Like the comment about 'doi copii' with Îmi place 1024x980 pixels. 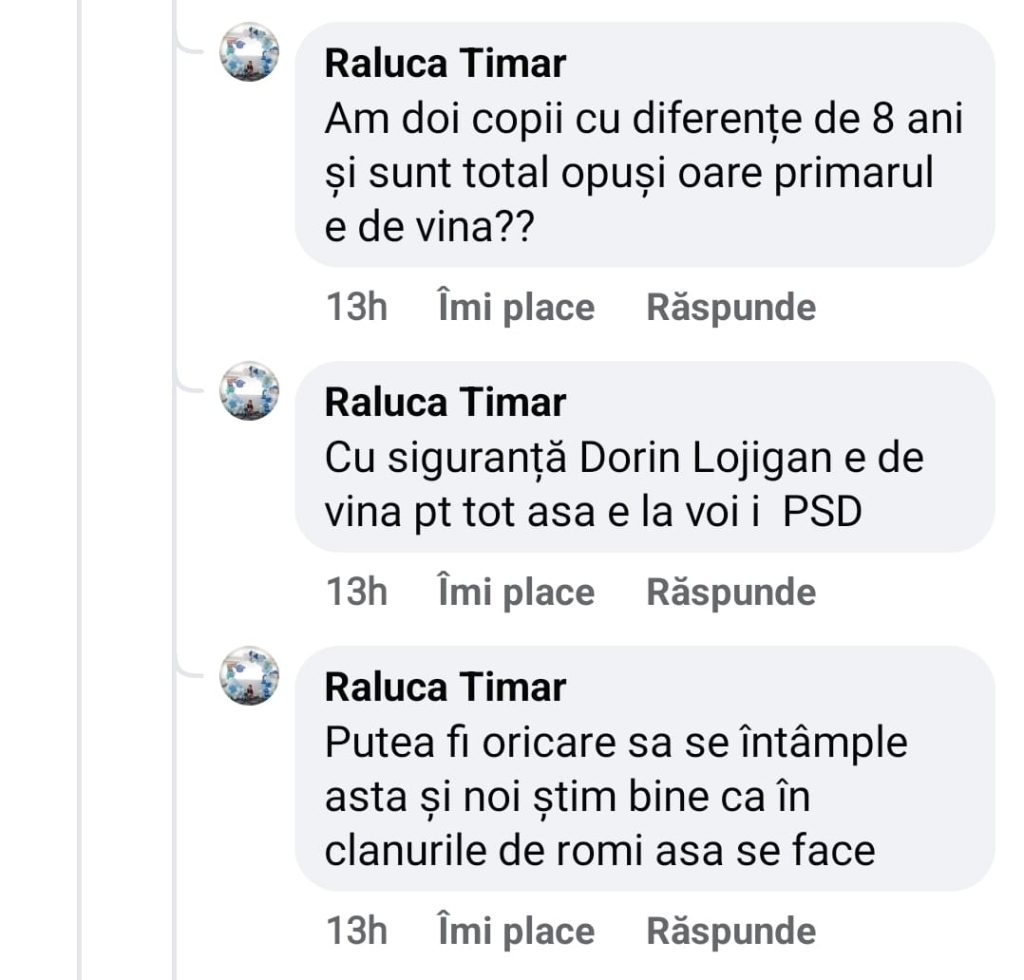point(516,307)
